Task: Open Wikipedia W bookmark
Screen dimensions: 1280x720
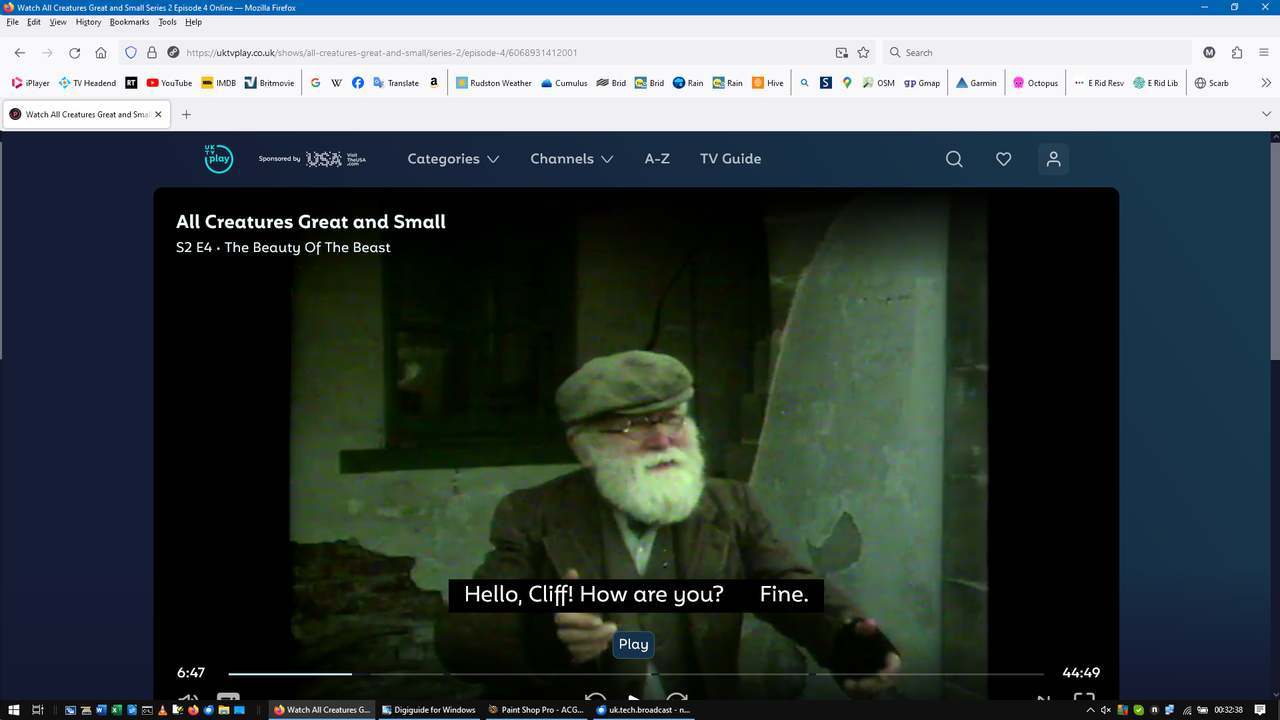Action: pos(336,83)
